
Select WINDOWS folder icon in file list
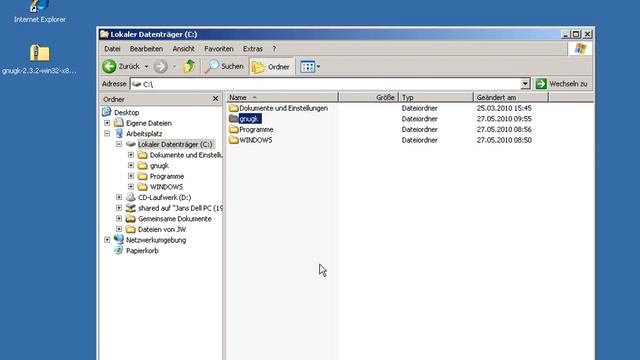click(x=233, y=140)
